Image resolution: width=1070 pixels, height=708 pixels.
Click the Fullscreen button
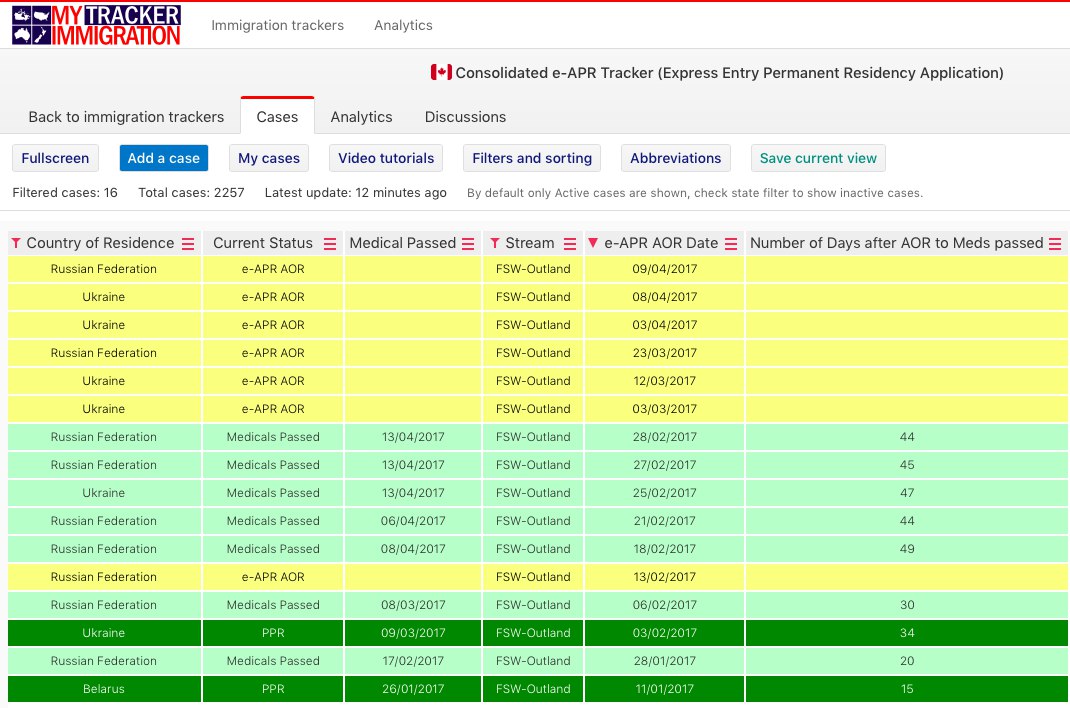[x=55, y=158]
